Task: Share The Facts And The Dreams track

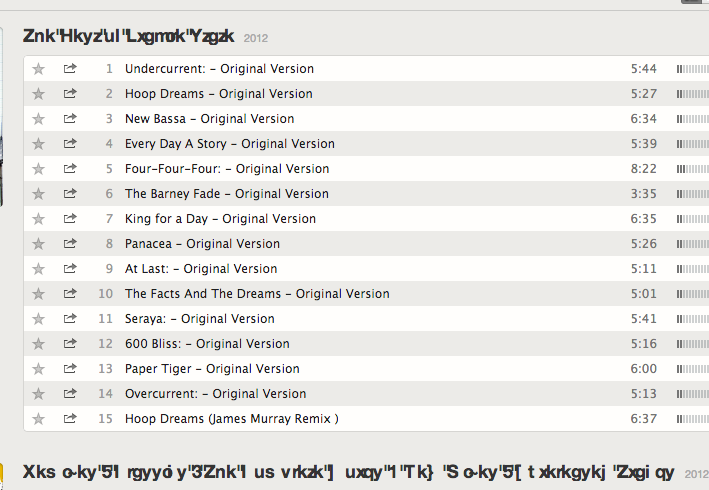Action: tap(70, 294)
